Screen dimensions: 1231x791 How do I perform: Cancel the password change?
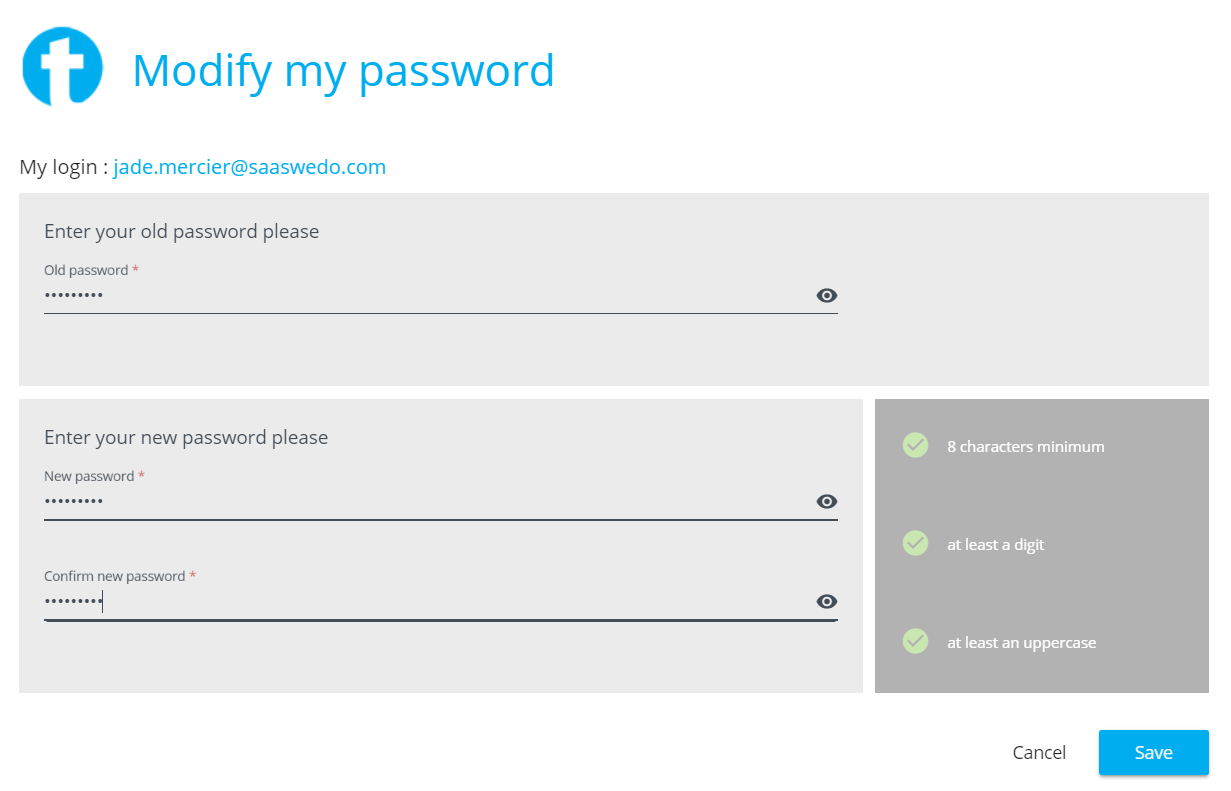pos(1039,753)
